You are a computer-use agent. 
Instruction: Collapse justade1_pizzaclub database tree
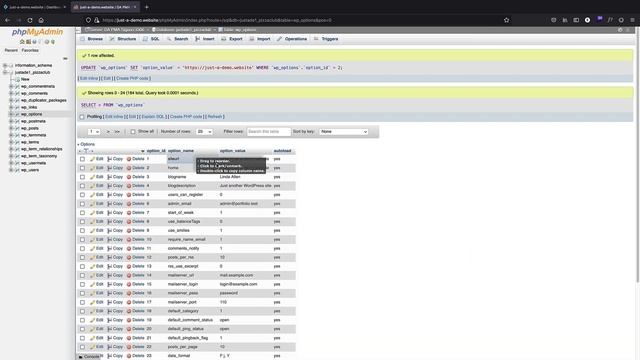(x=5, y=72)
